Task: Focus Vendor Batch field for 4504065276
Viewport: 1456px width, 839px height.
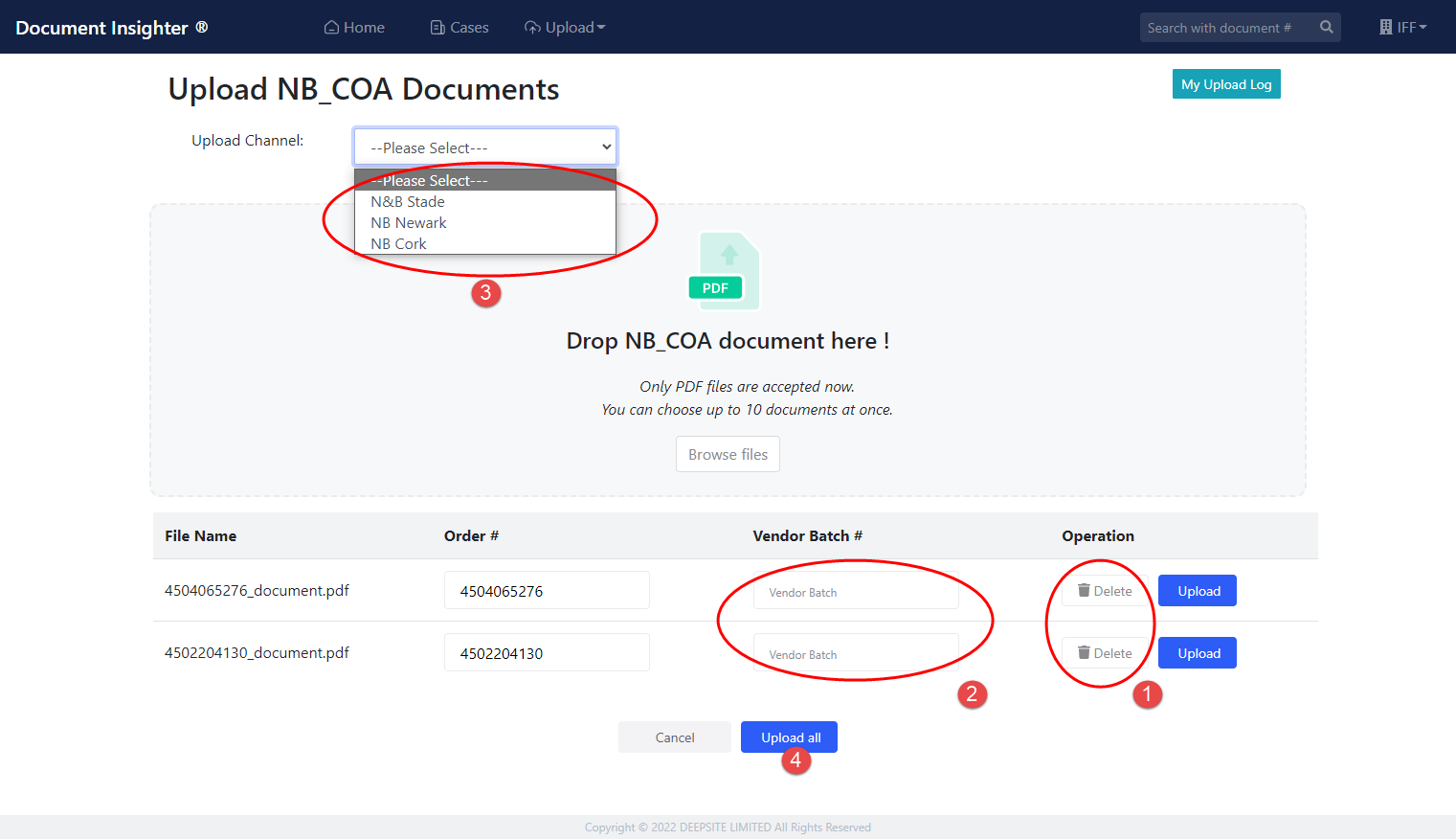Action: [x=855, y=592]
